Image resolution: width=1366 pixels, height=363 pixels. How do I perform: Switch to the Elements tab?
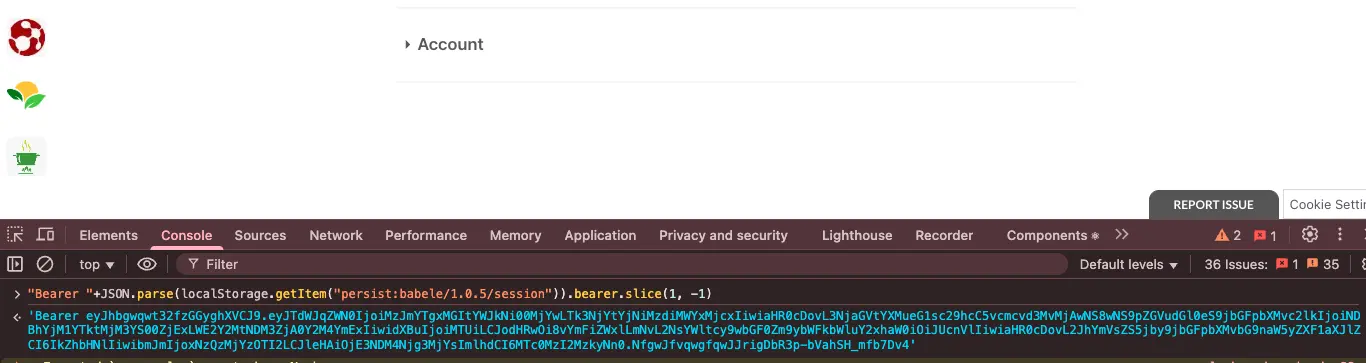tap(108, 235)
